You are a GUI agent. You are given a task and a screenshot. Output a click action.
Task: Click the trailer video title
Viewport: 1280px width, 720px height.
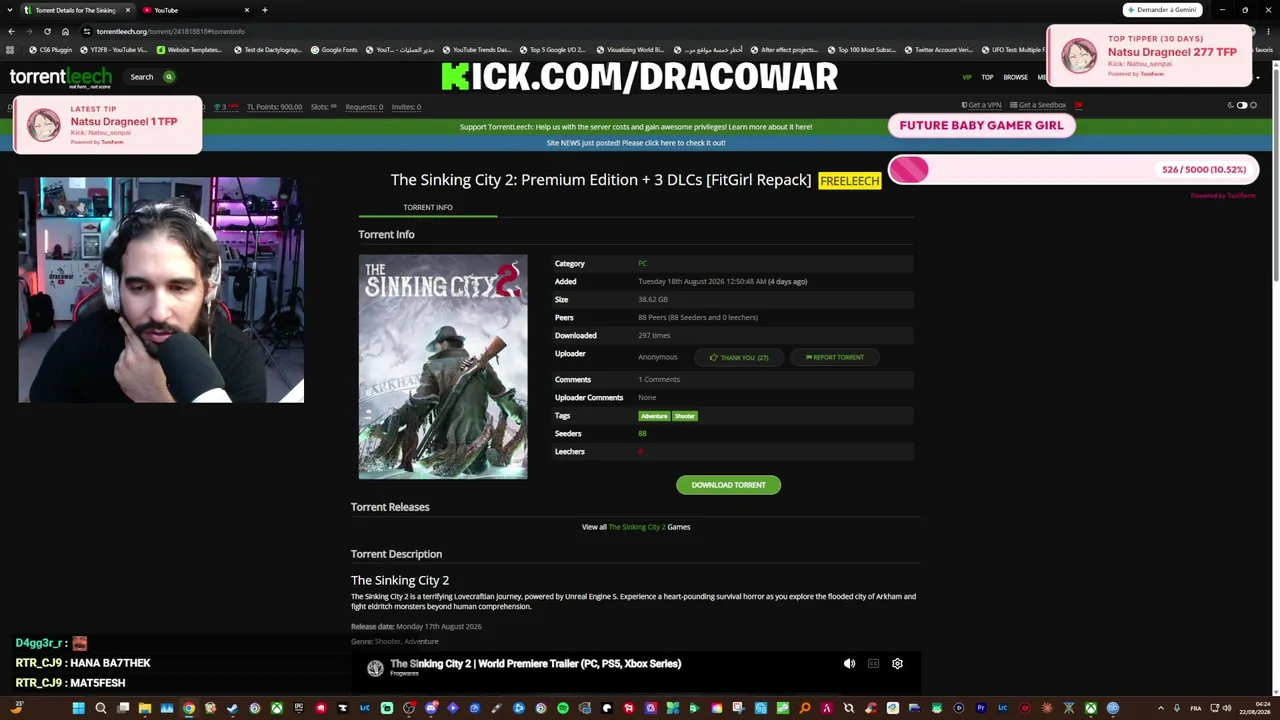[x=535, y=663]
